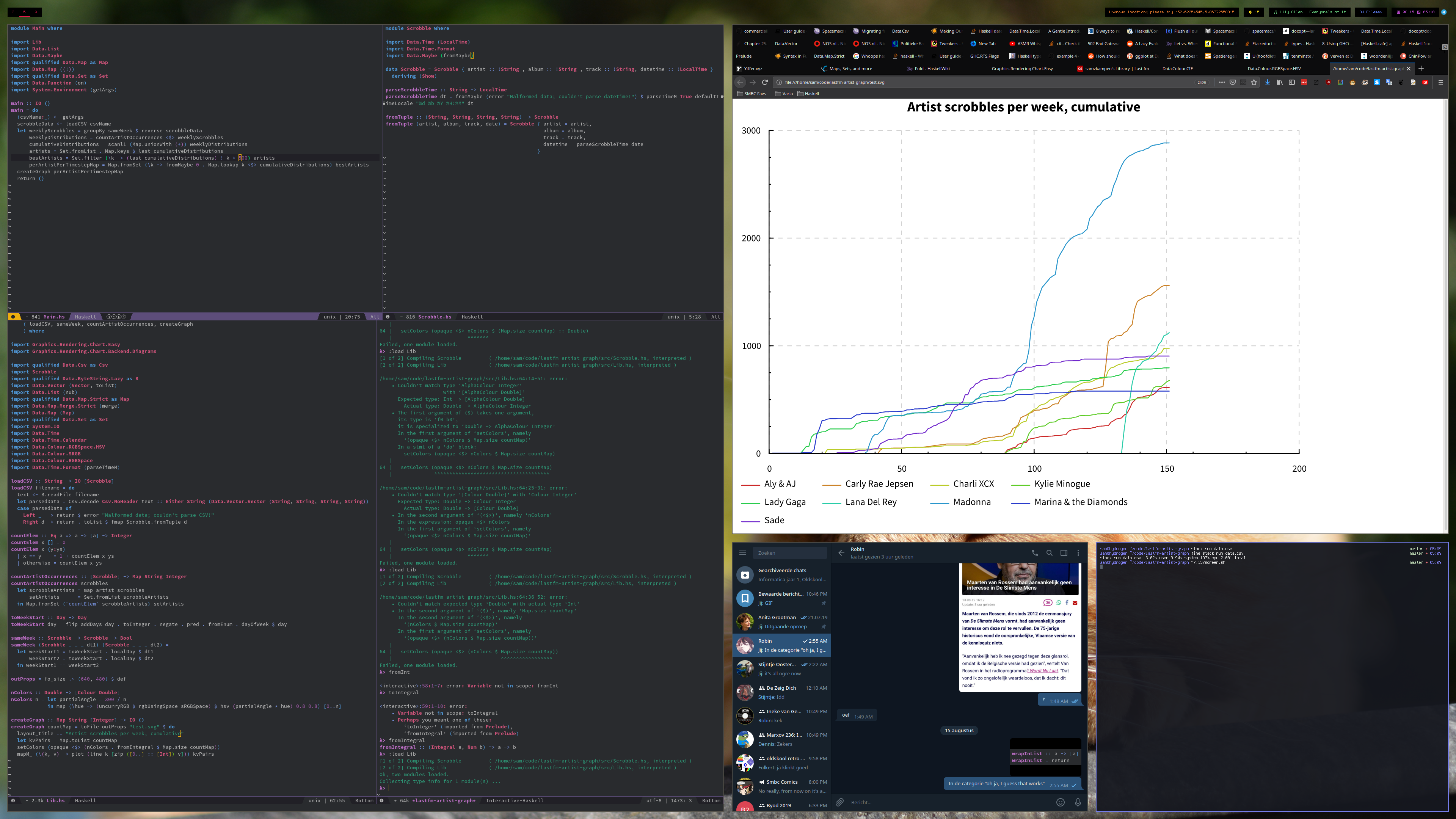Expand the Haskell bookmarks folder
Image resolution: width=1456 pixels, height=819 pixels.
808,94
